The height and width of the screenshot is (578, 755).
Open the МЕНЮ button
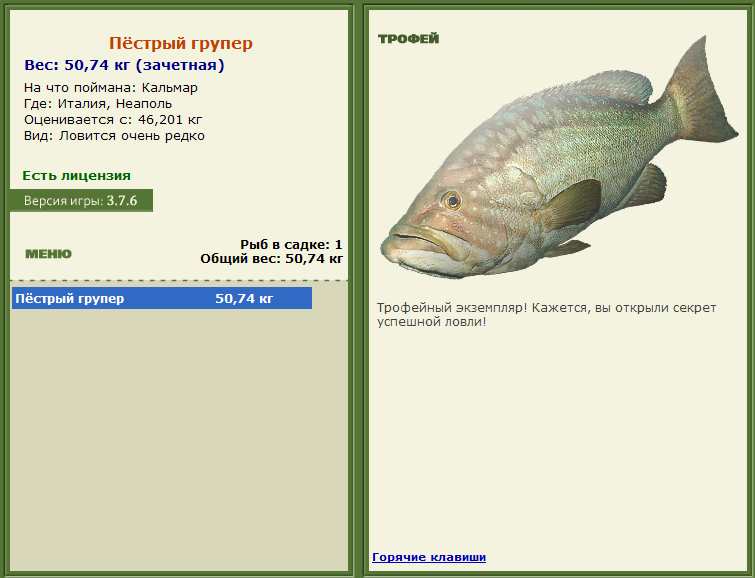(48, 254)
